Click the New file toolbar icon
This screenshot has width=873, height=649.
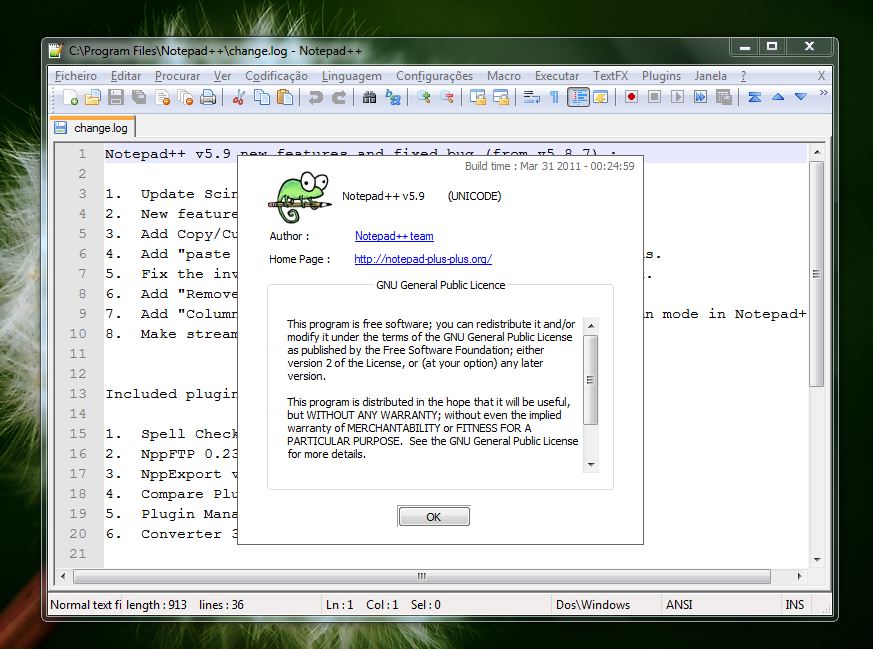(70, 98)
